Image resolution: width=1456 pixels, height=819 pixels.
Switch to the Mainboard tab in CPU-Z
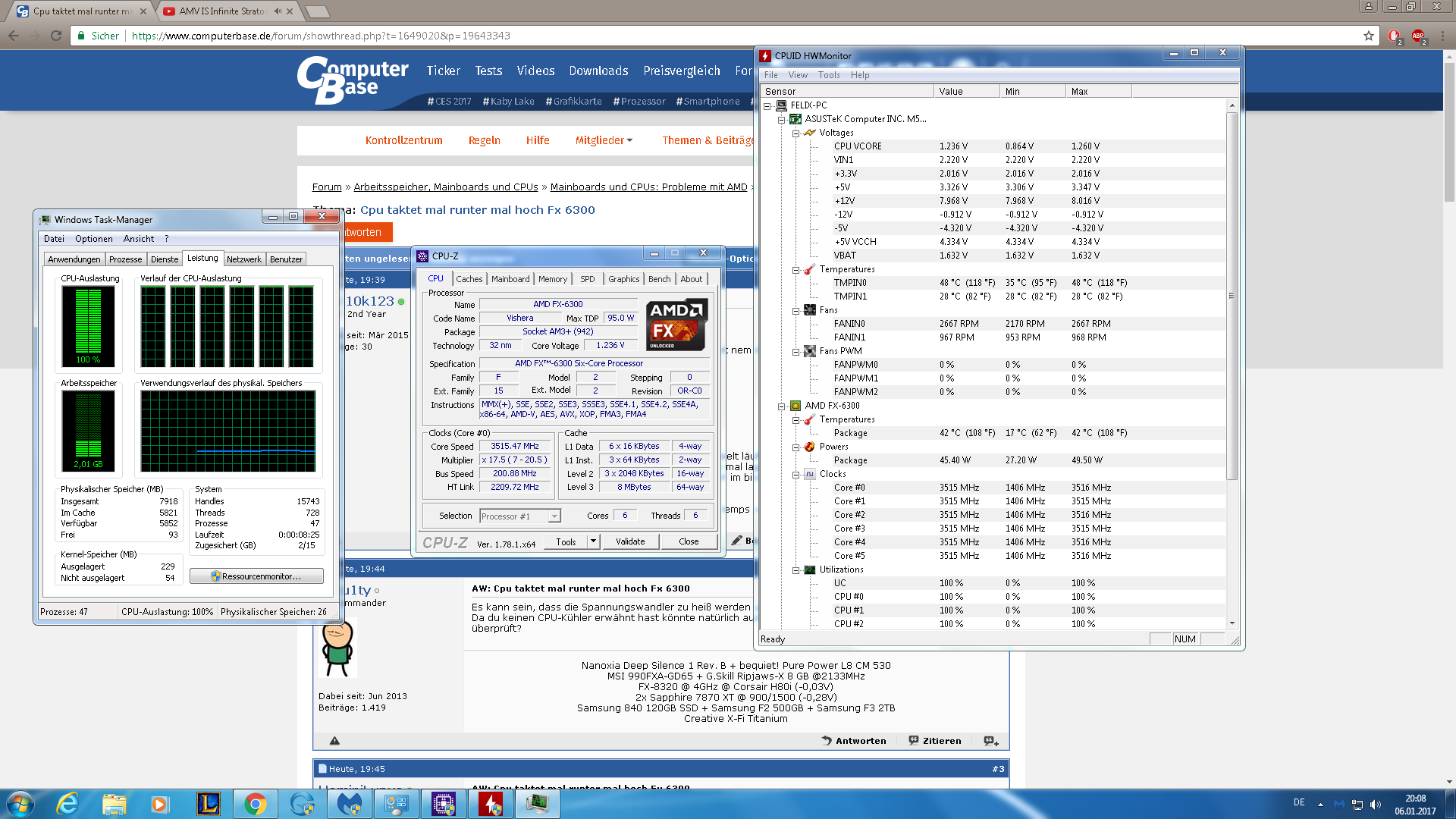click(x=510, y=279)
